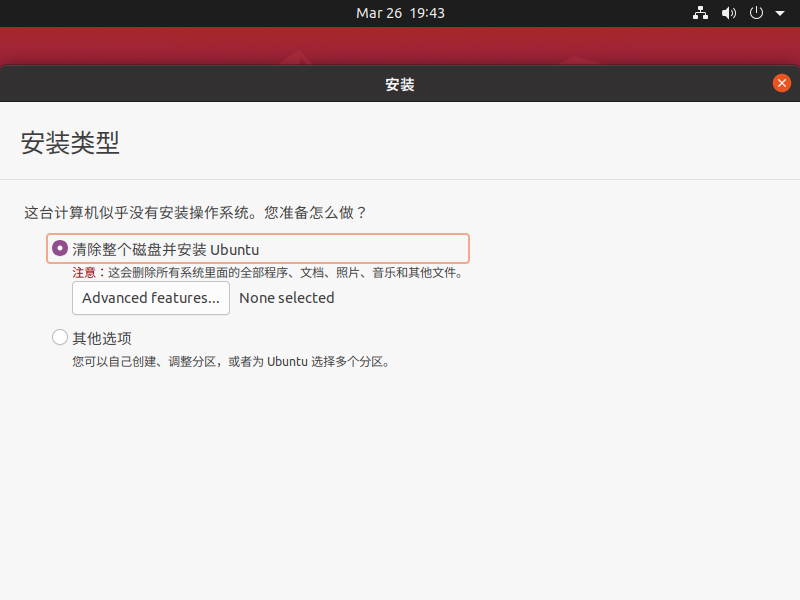The image size is (800, 600).
Task: Close the 安装 installer window
Action: pos(782,83)
